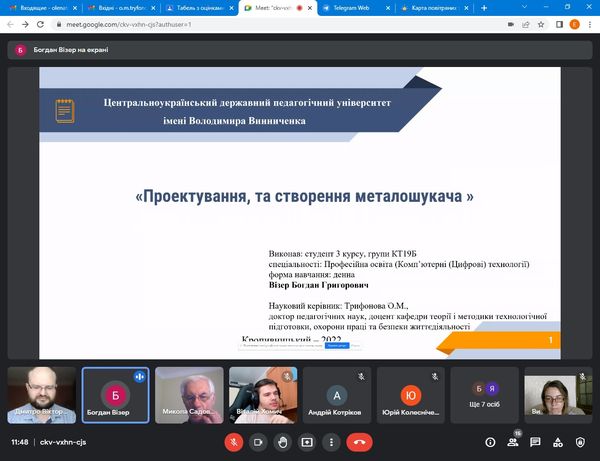Click share page icon in address bar
Viewport: 600px width, 461px height.
(x=526, y=24)
